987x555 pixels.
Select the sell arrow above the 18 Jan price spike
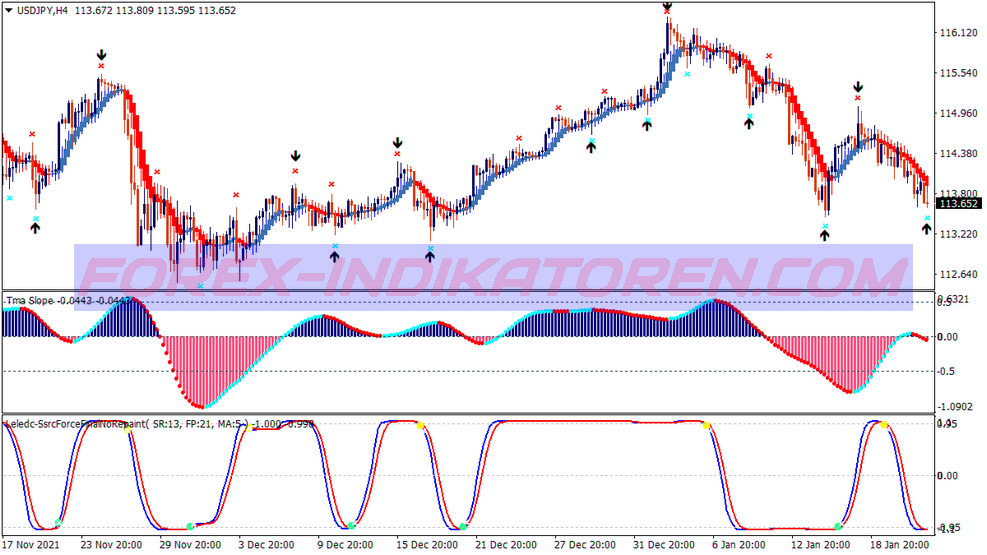(x=858, y=87)
